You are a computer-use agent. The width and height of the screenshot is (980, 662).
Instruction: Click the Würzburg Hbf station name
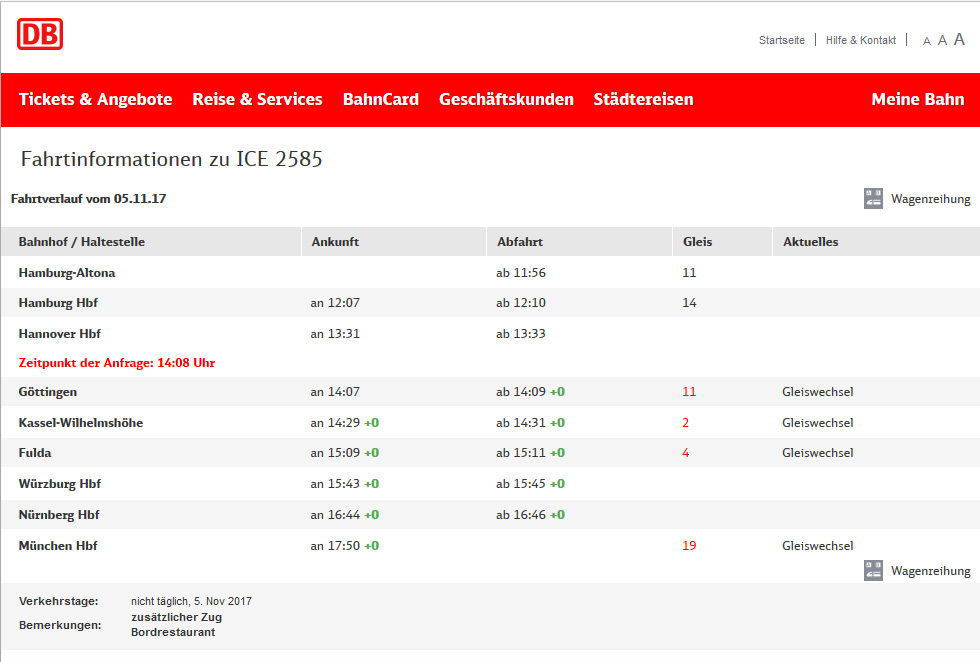click(x=60, y=484)
